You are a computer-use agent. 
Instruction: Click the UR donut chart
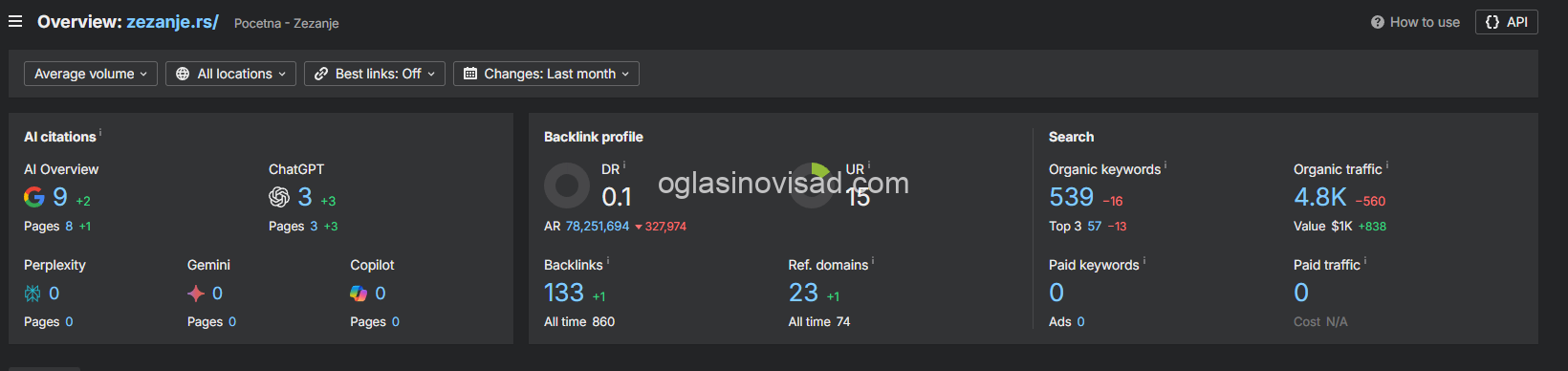(812, 185)
